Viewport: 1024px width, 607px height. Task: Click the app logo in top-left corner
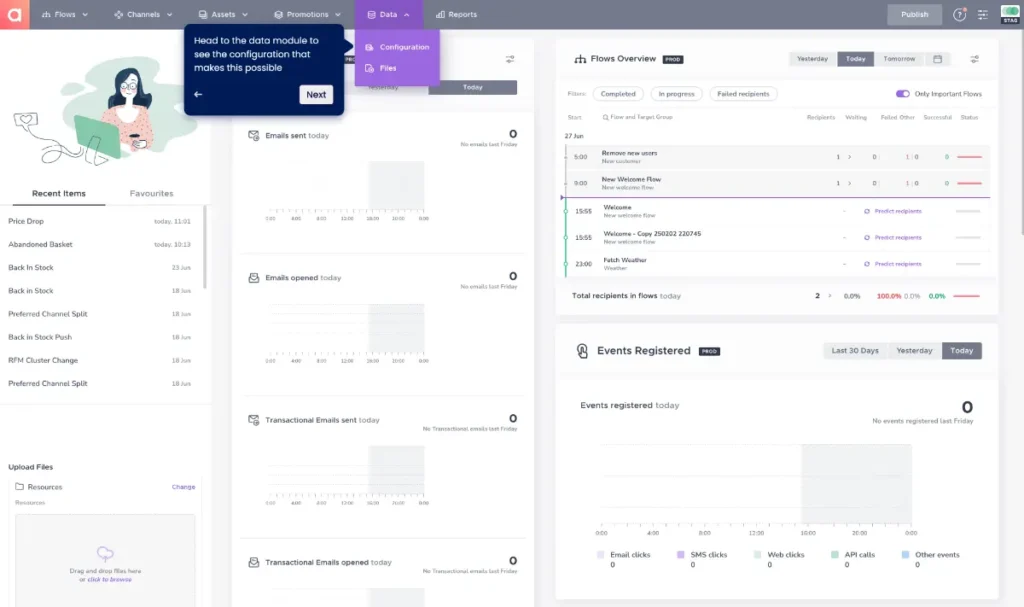pos(14,14)
